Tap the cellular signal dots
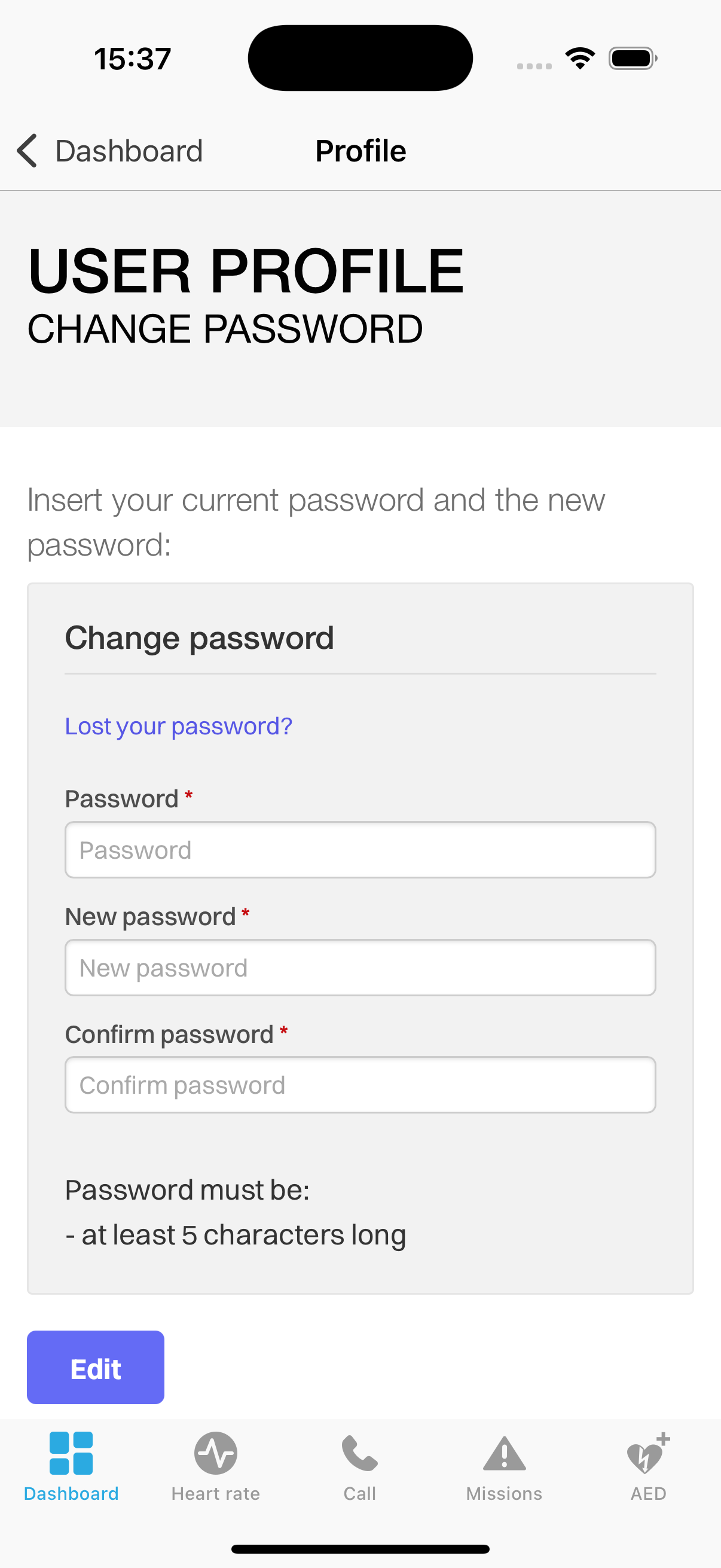721x1568 pixels. pos(534,66)
